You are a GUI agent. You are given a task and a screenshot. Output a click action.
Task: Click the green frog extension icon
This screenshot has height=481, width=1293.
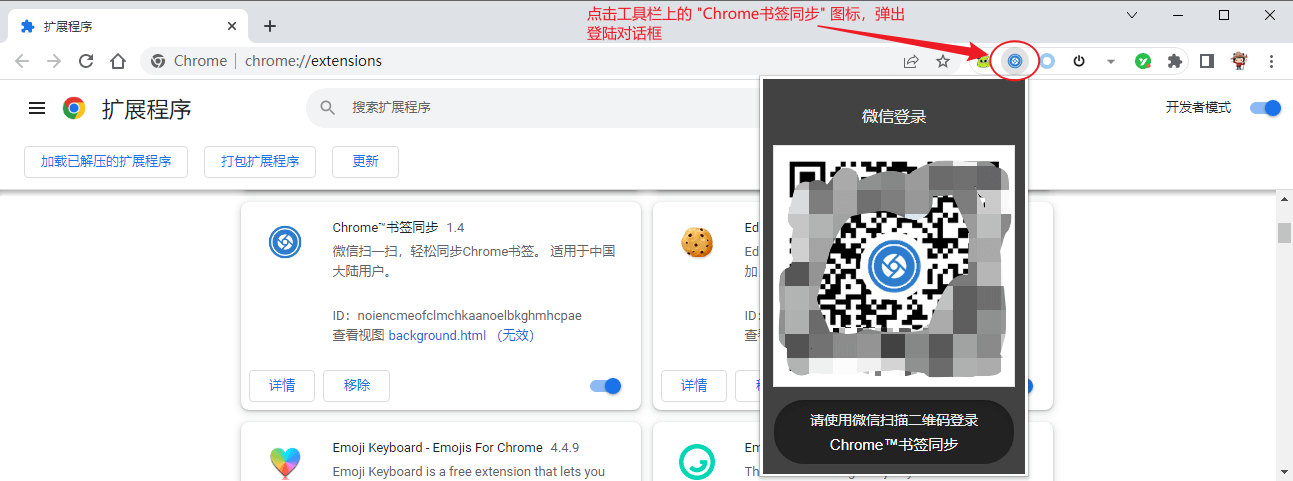point(984,61)
